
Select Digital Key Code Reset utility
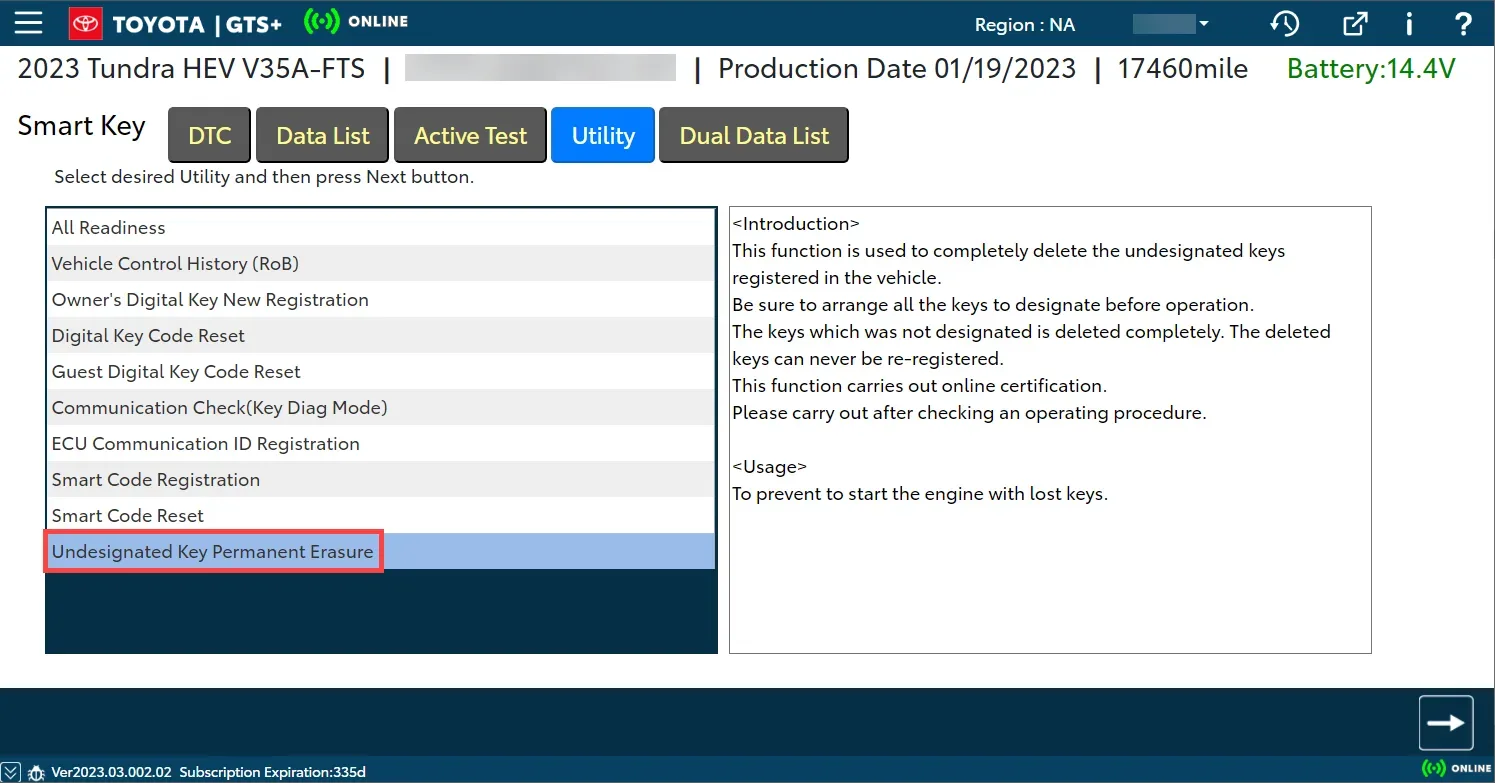click(381, 336)
